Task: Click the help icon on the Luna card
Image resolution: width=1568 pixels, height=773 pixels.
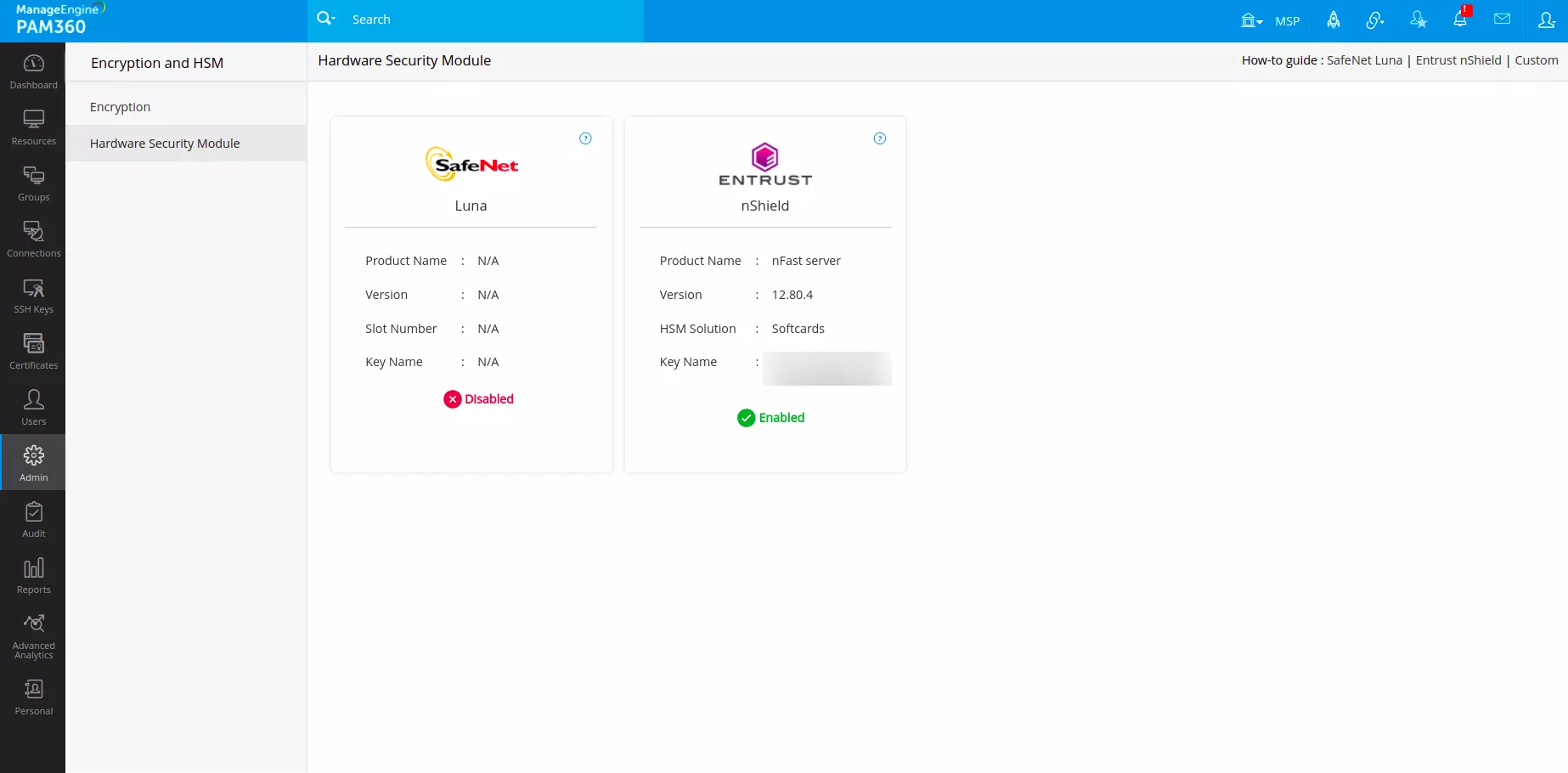Action: (585, 138)
